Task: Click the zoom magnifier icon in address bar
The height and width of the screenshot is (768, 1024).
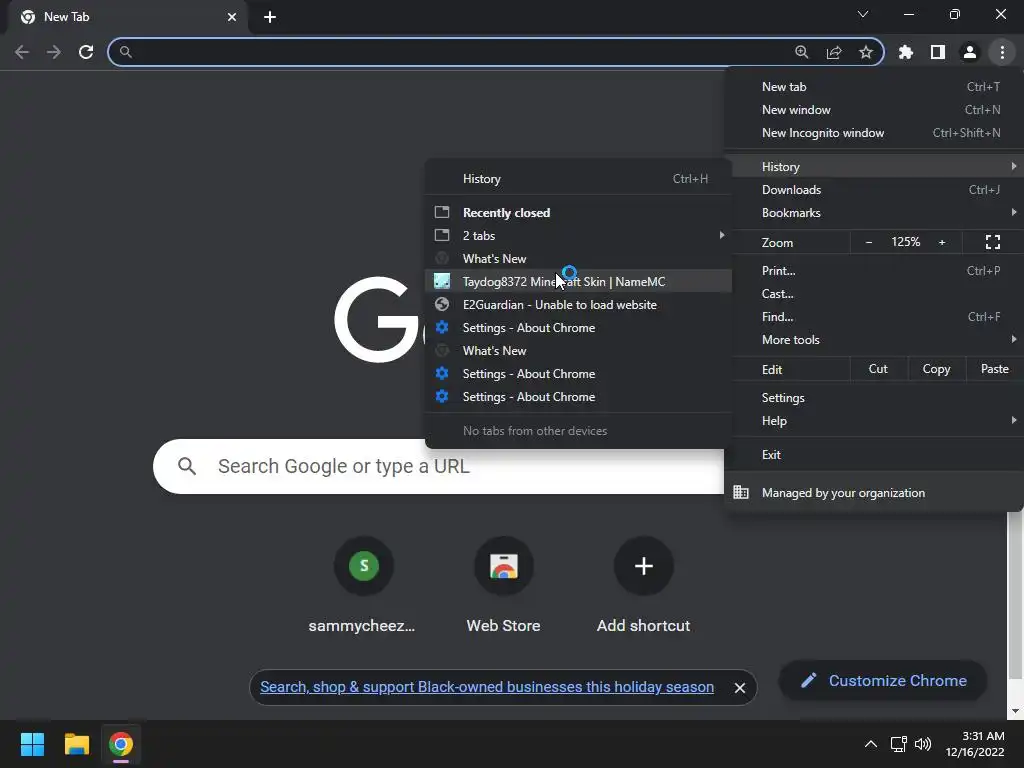Action: [801, 52]
